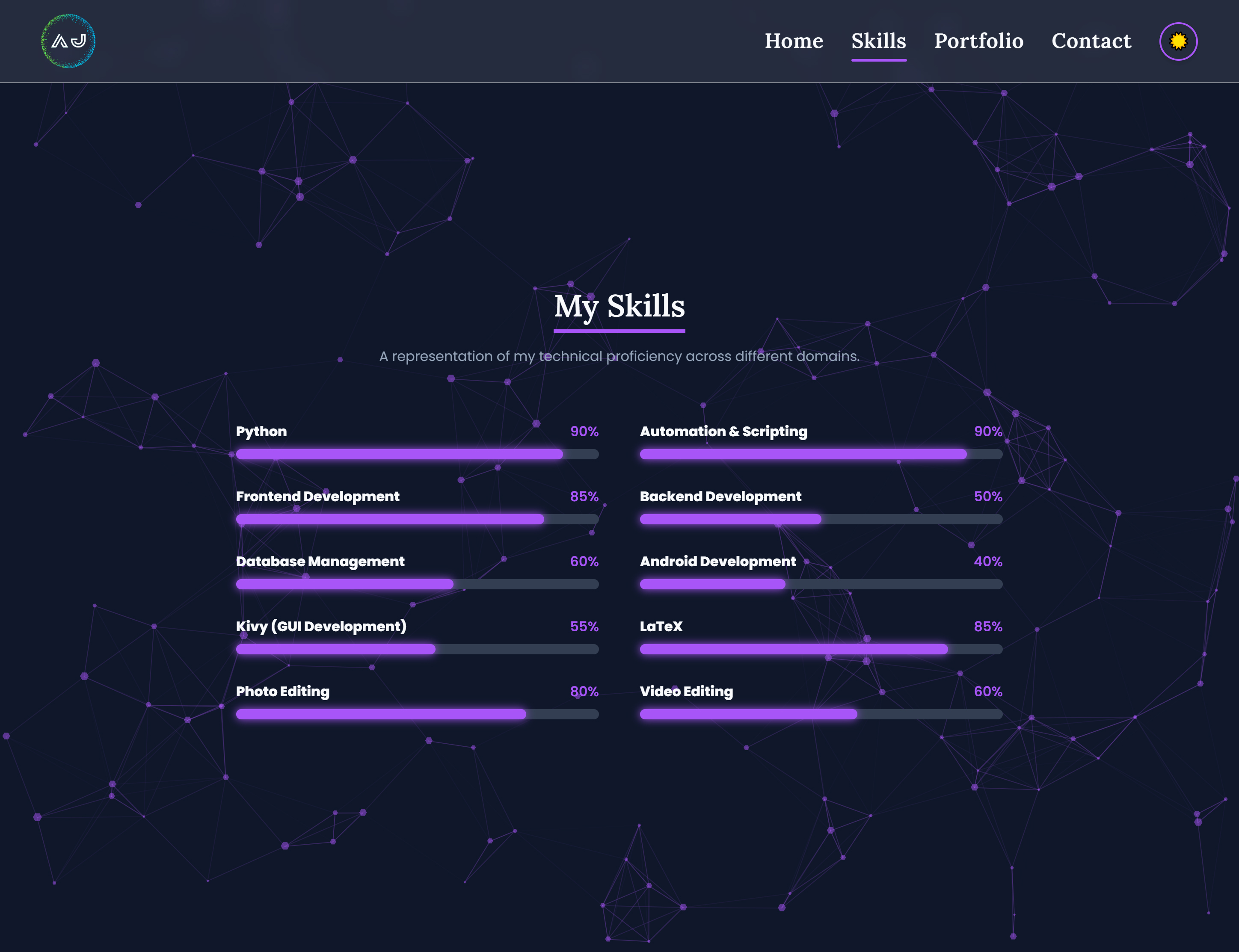Select the "Automation & Scripting" label
This screenshot has height=952, width=1239.
click(724, 431)
